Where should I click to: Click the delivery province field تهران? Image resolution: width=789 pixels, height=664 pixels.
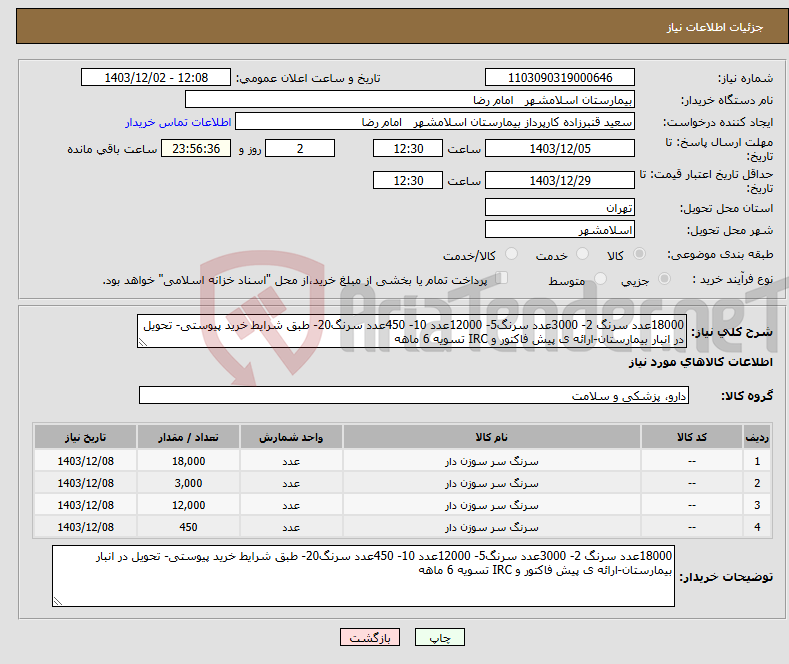tap(560, 207)
